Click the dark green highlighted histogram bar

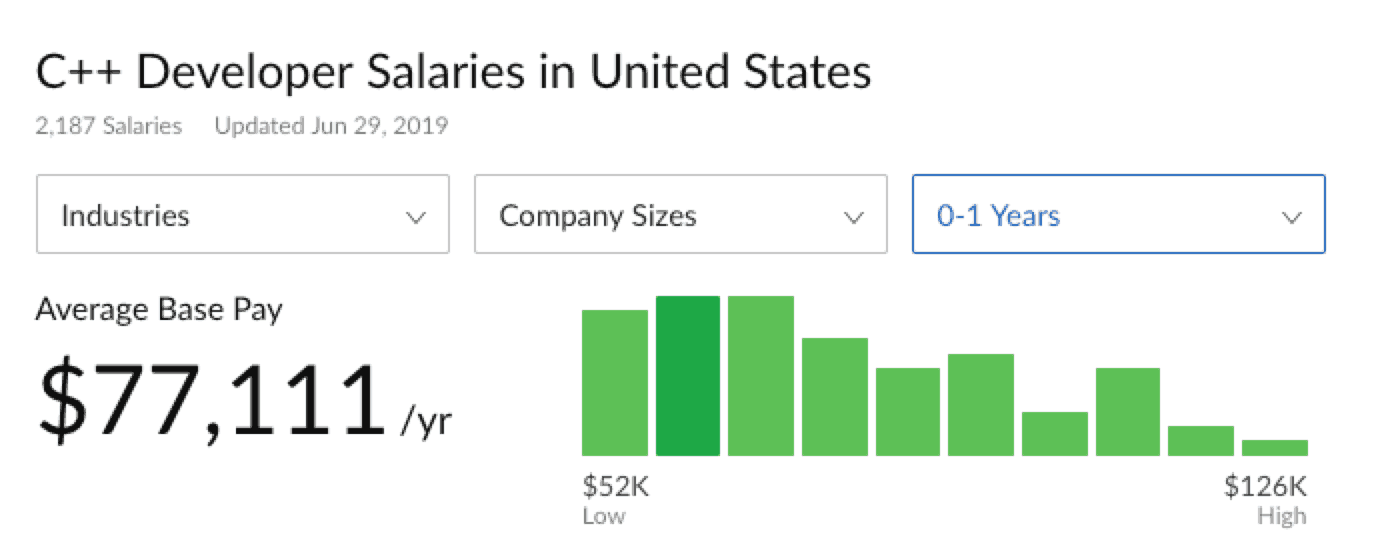tap(688, 376)
